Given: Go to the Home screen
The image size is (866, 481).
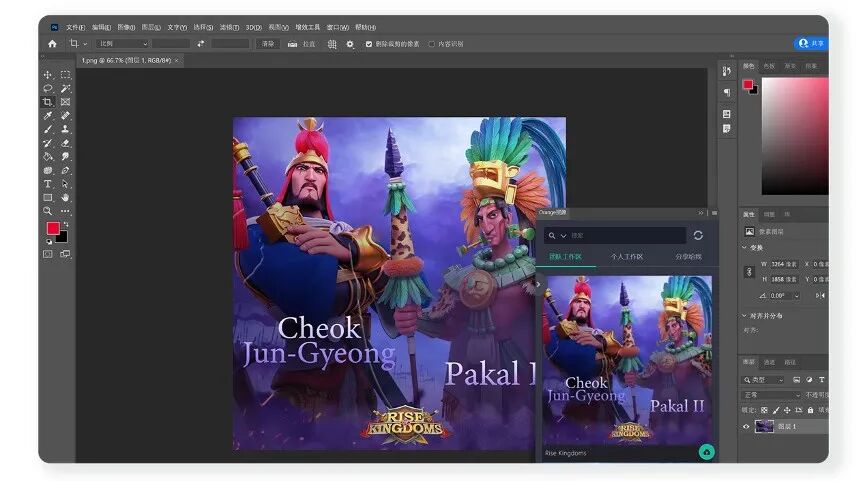Looking at the screenshot, I should (52, 44).
